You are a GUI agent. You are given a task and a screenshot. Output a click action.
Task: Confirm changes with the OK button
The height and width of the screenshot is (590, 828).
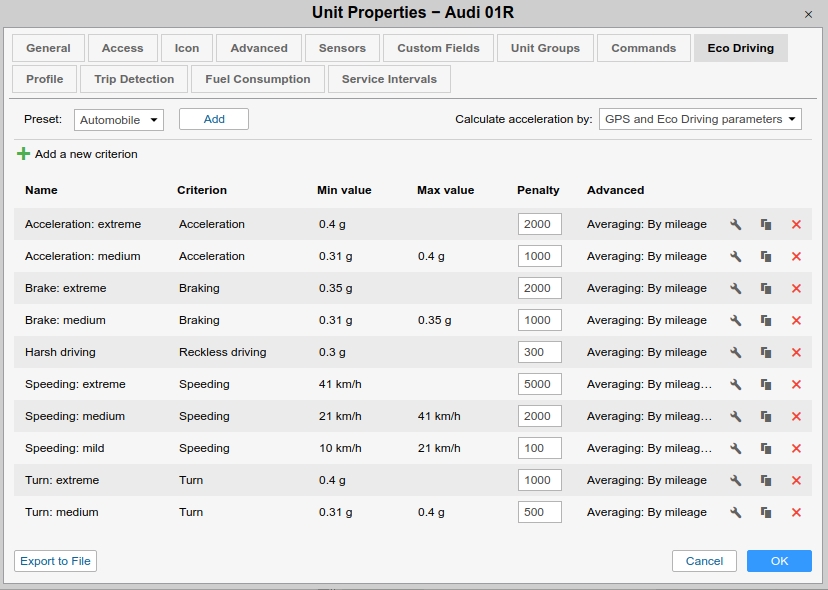779,561
